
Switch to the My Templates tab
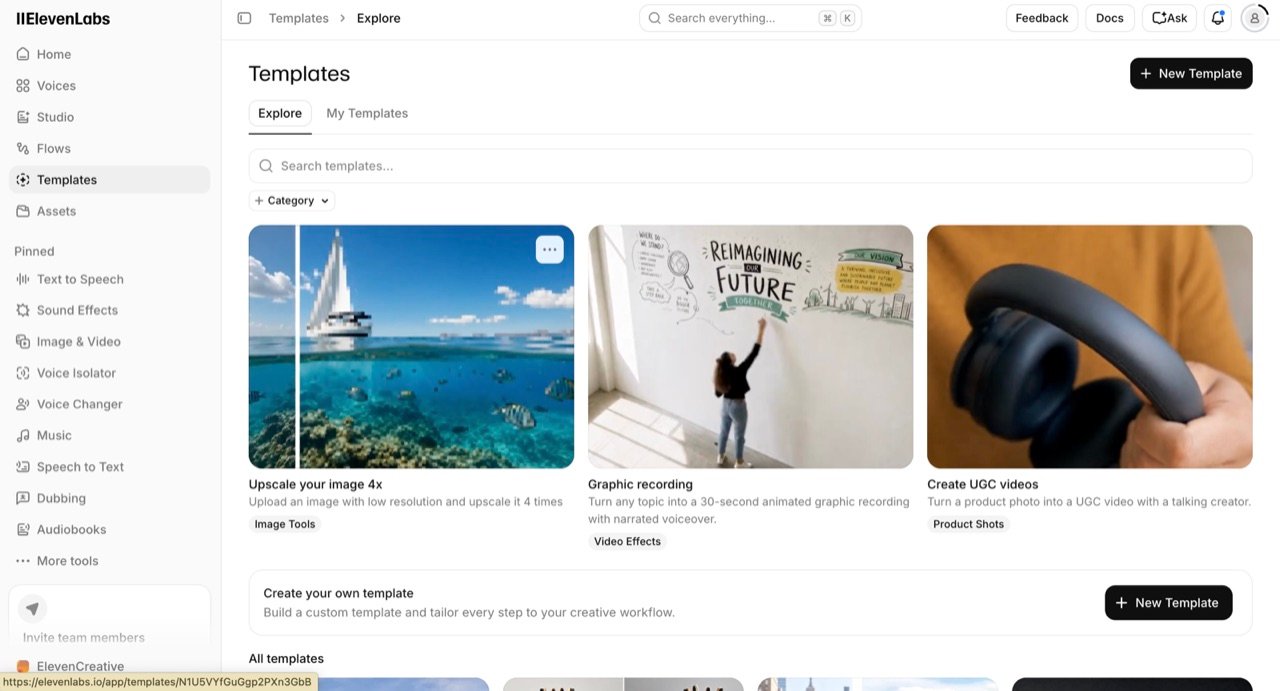[x=367, y=113]
